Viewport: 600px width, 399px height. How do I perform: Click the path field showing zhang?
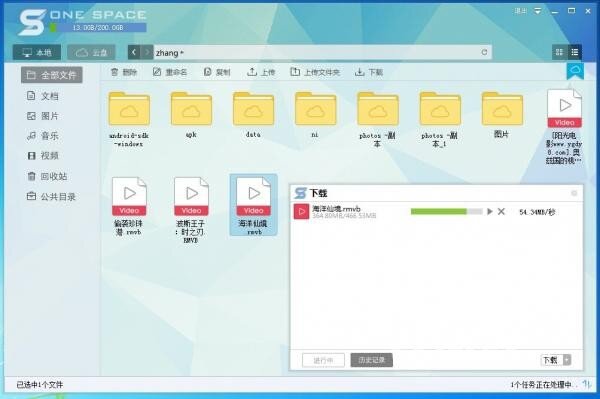pos(317,52)
